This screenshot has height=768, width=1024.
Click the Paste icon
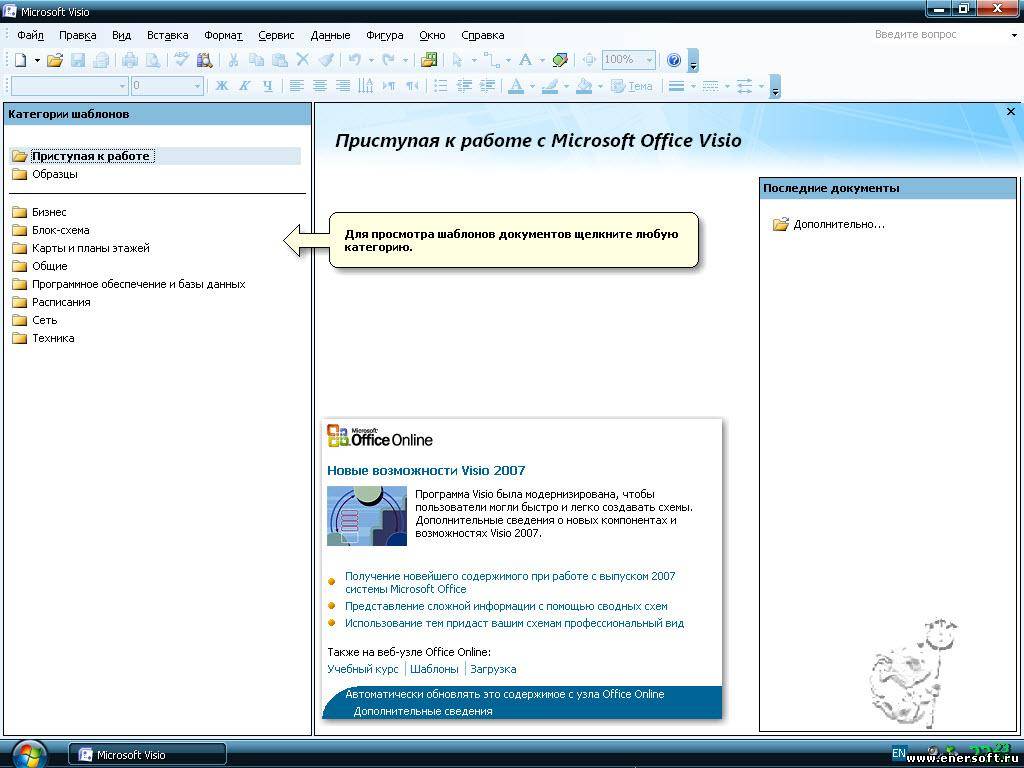click(x=280, y=60)
